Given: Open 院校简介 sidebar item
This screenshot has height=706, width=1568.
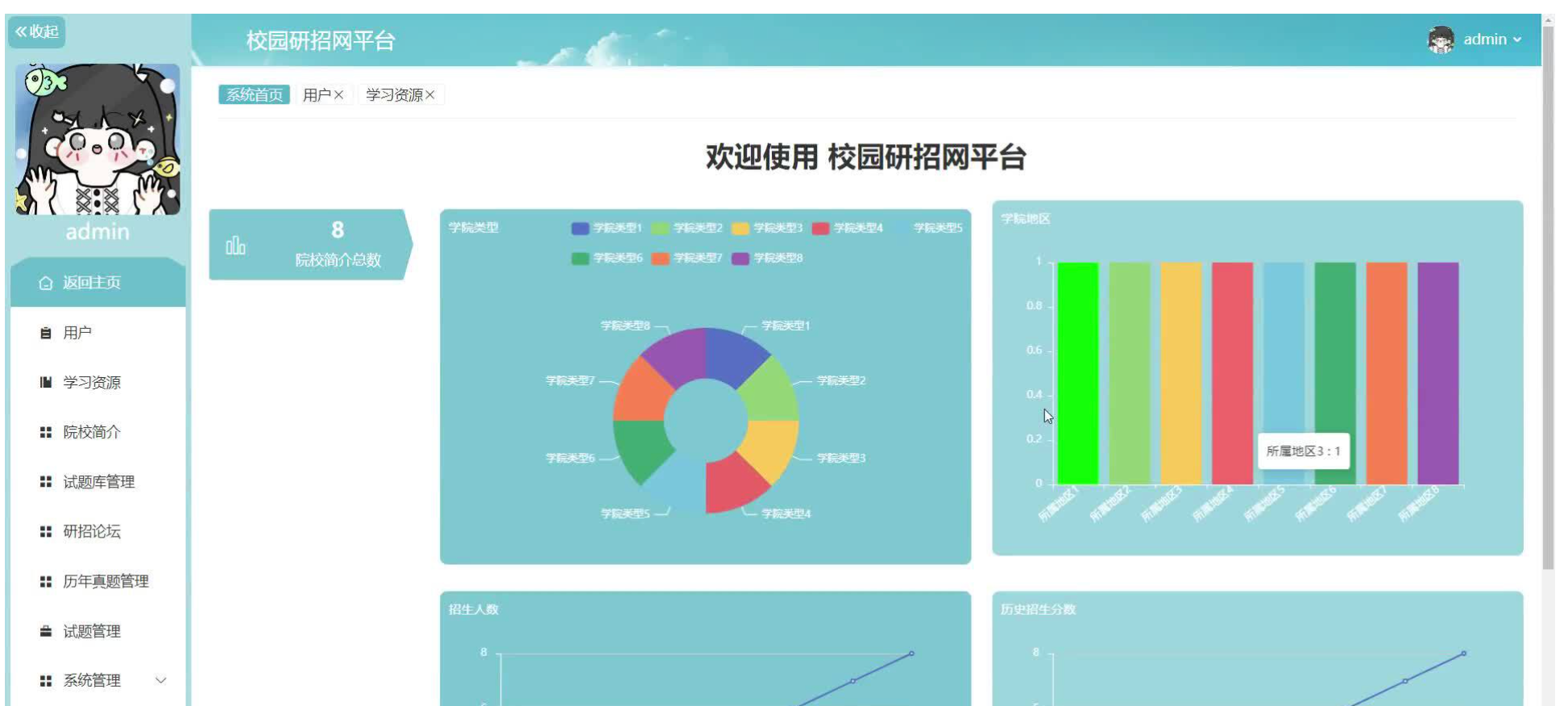Looking at the screenshot, I should 97,432.
